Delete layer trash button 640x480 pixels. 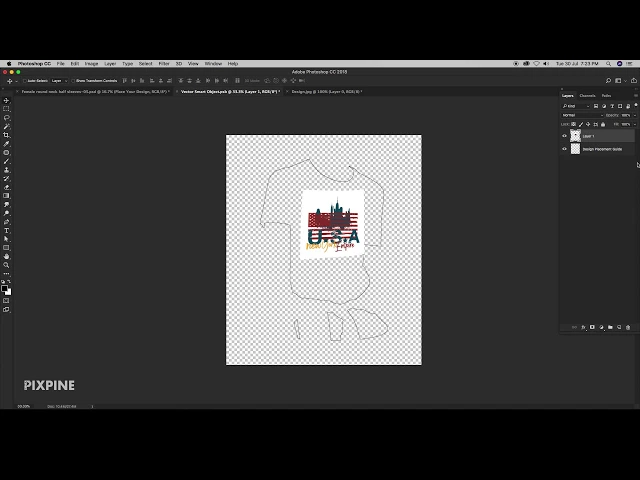tap(628, 327)
